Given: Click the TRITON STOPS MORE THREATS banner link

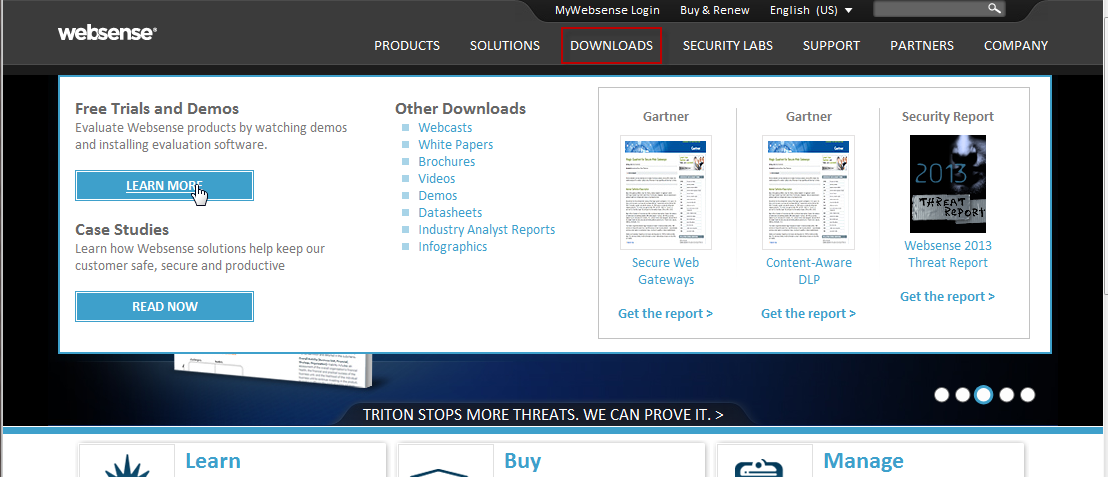Looking at the screenshot, I should (543, 414).
